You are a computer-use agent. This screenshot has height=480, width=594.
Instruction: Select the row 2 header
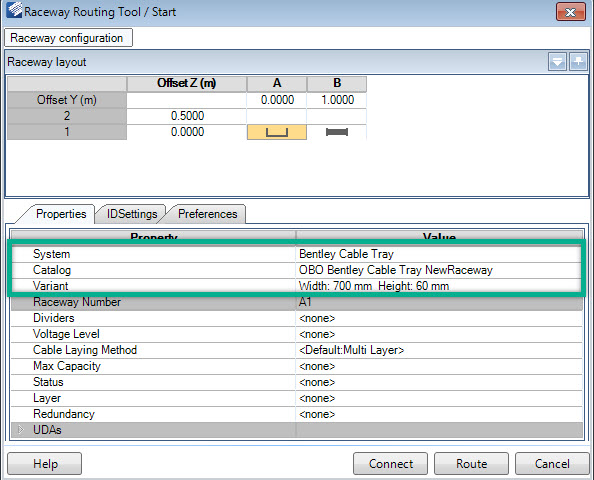click(x=67, y=116)
